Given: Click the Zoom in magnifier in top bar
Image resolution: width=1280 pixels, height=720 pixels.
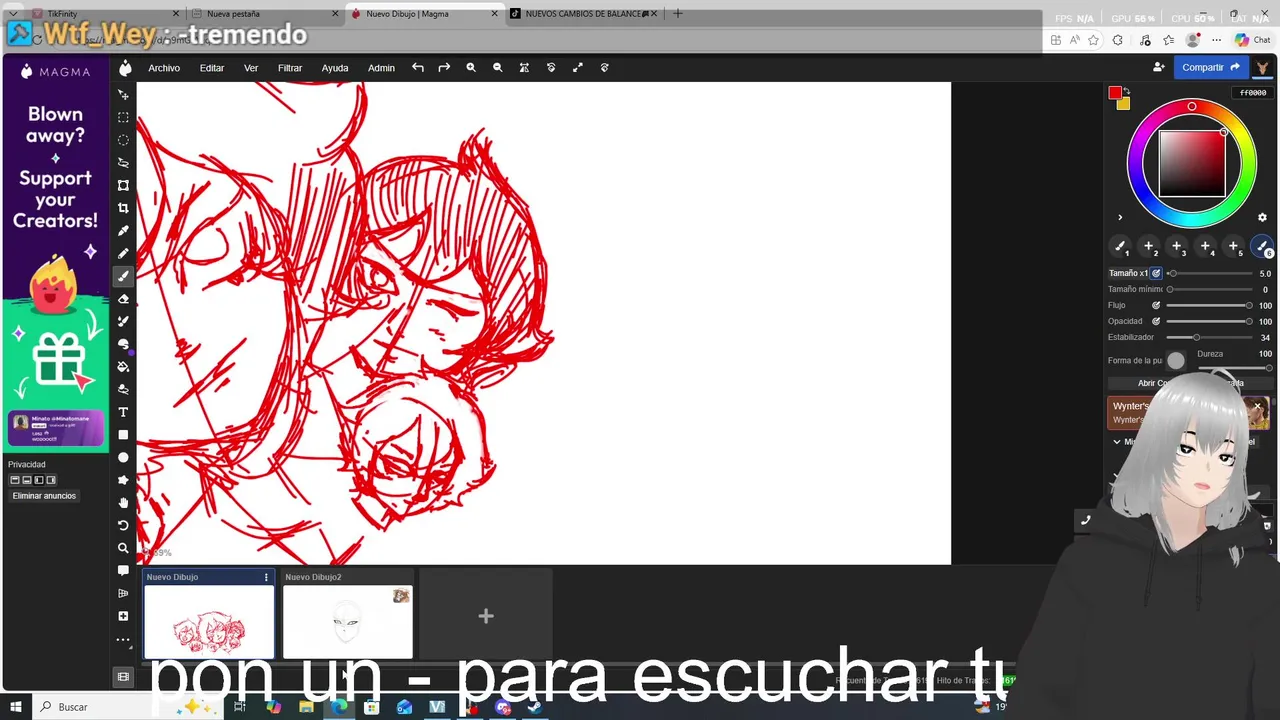Looking at the screenshot, I should tap(471, 68).
